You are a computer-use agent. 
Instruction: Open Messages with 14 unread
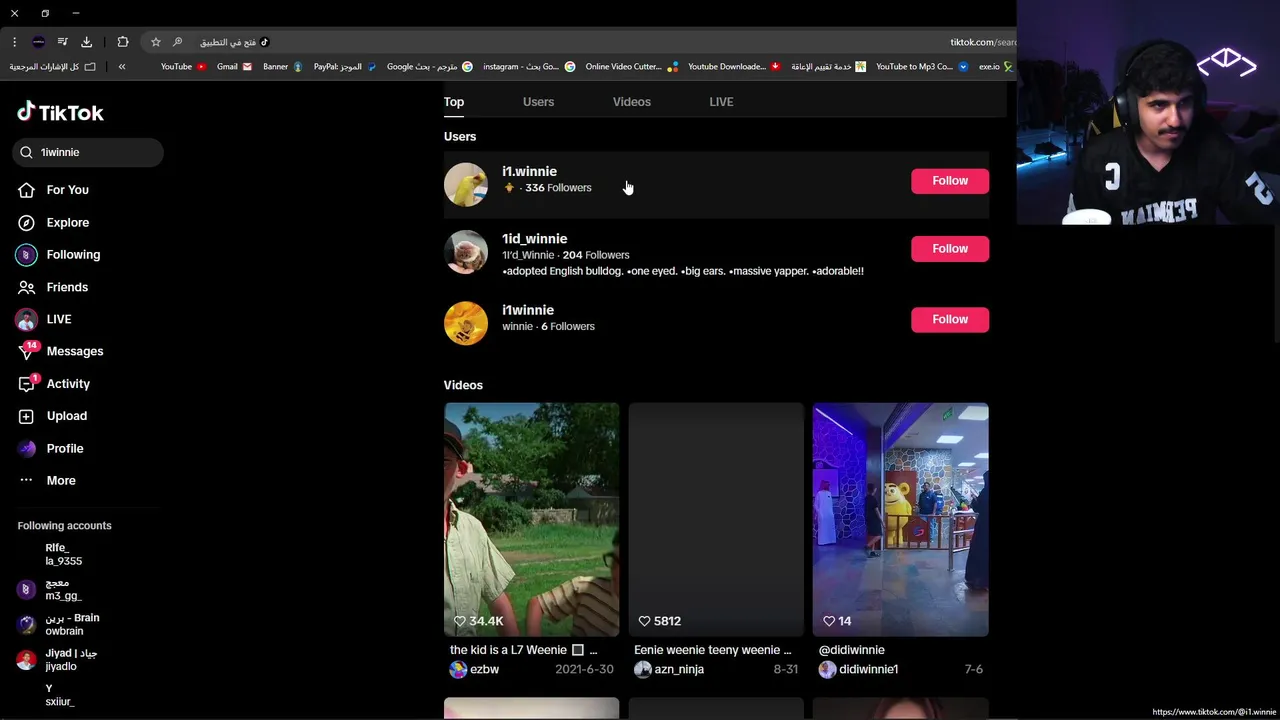click(x=62, y=351)
